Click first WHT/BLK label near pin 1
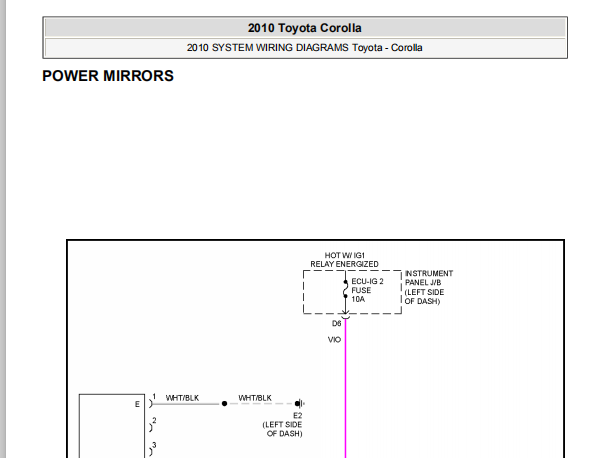 tap(182, 398)
